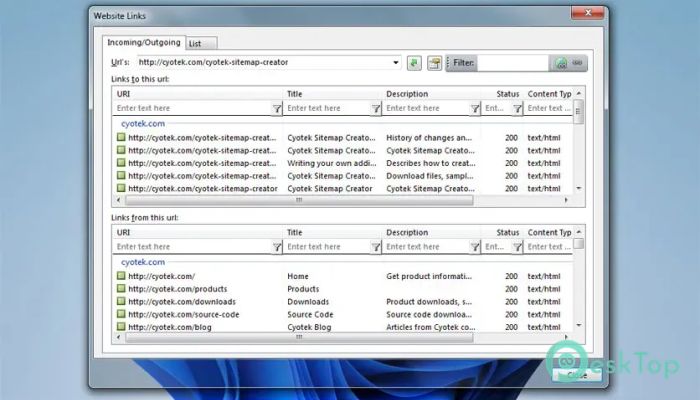Click green icon beside http://cyotek.com/source-code
Screen dimensions: 700x400
121,314
